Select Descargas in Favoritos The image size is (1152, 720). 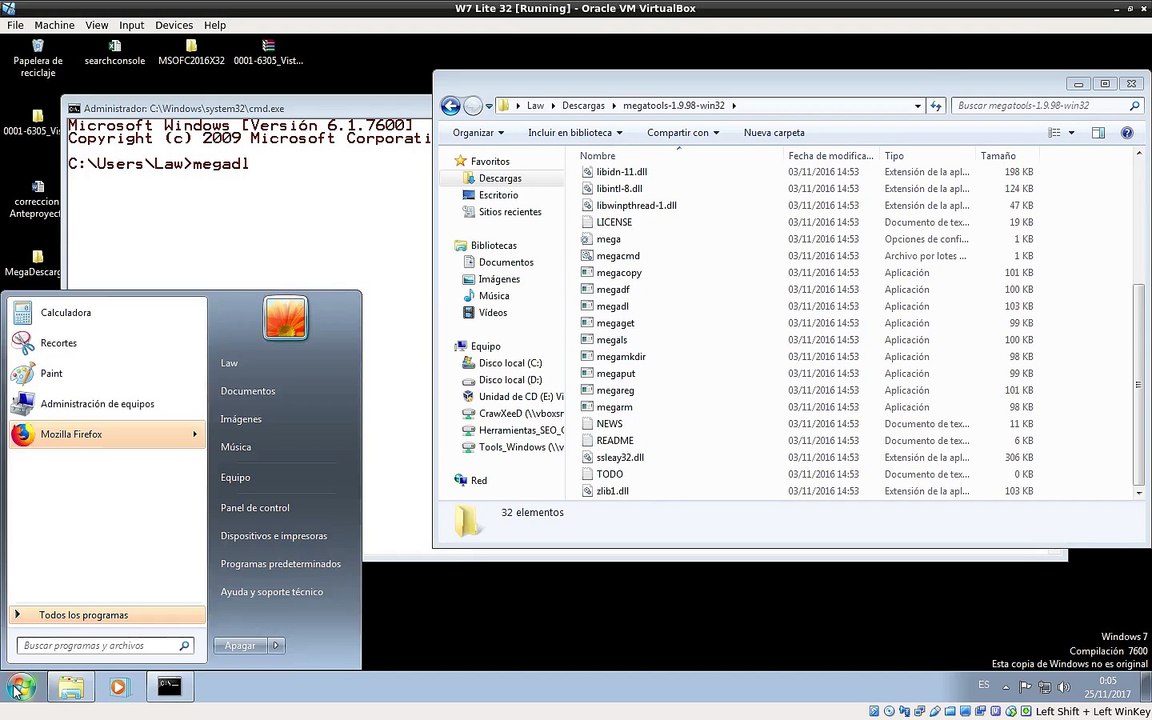click(500, 179)
